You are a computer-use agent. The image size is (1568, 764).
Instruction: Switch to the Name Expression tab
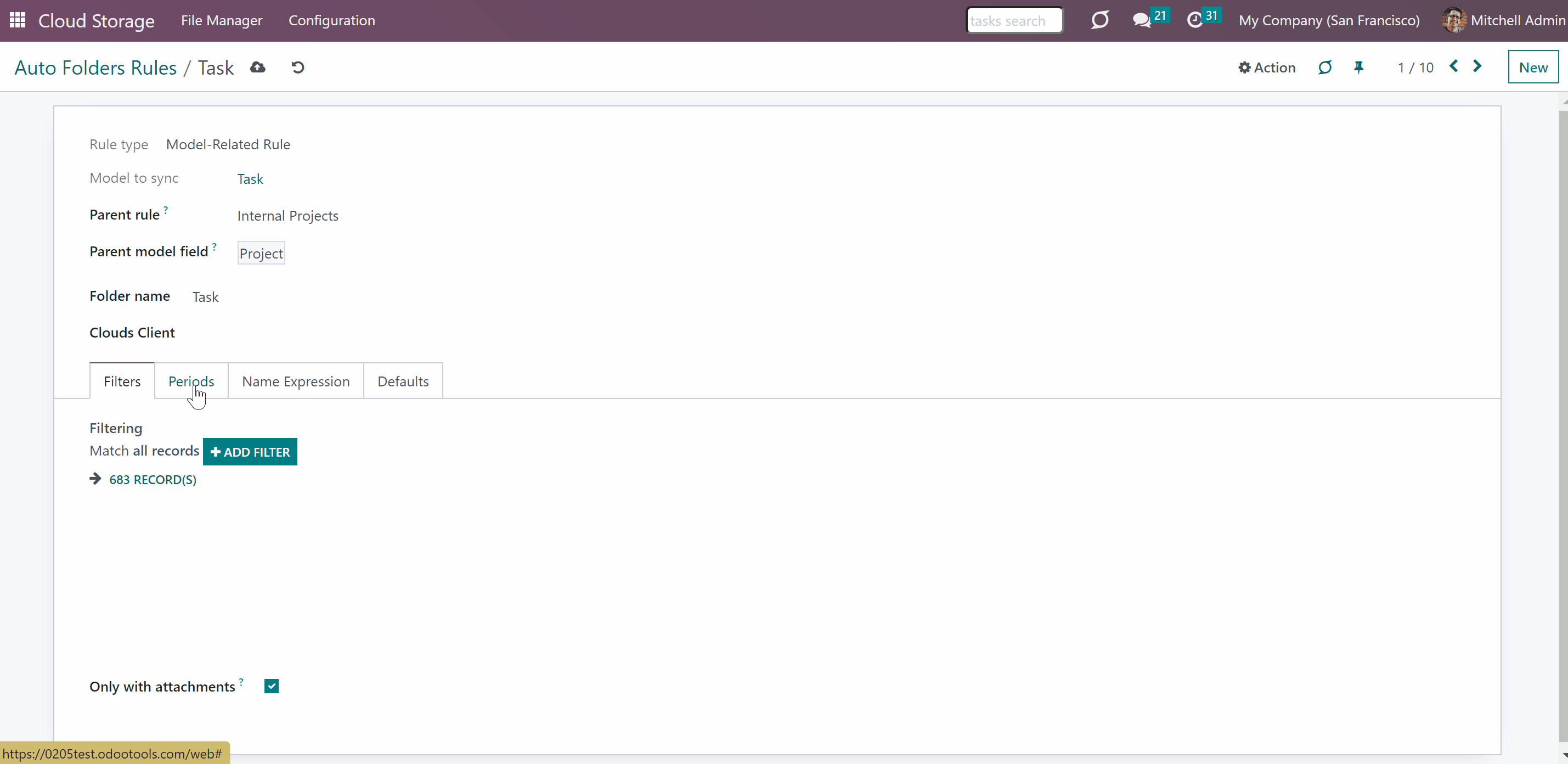coord(296,381)
